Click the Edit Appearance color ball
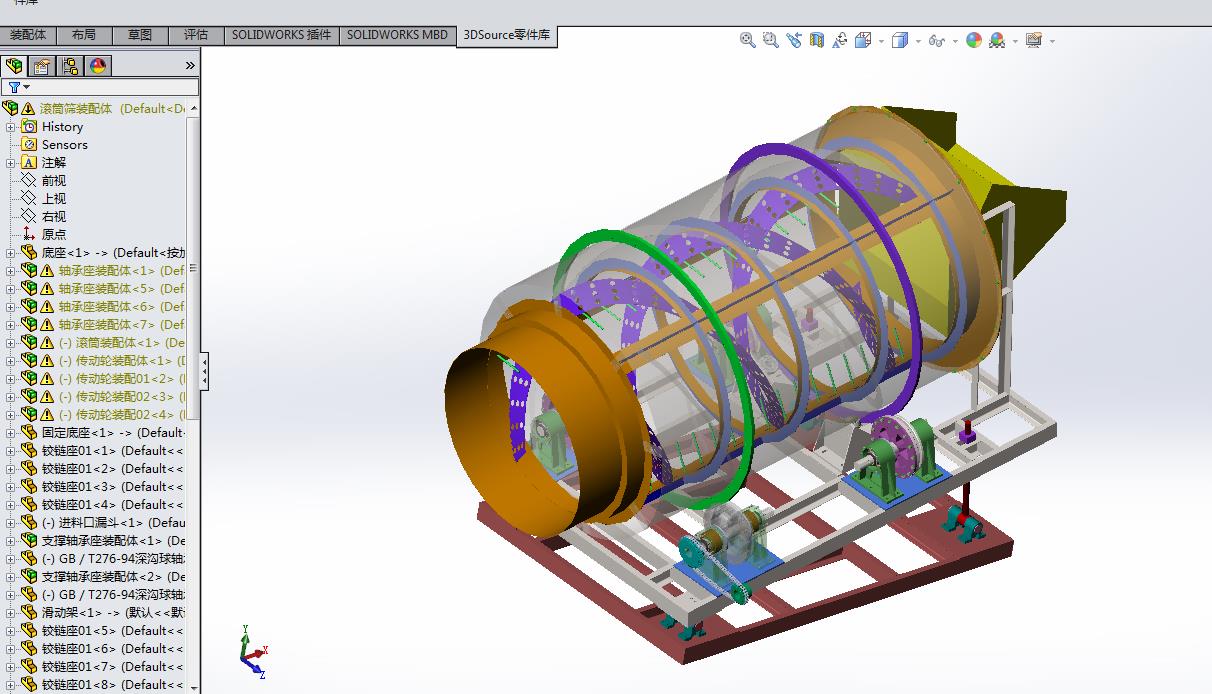Image resolution: width=1212 pixels, height=694 pixels. point(973,40)
